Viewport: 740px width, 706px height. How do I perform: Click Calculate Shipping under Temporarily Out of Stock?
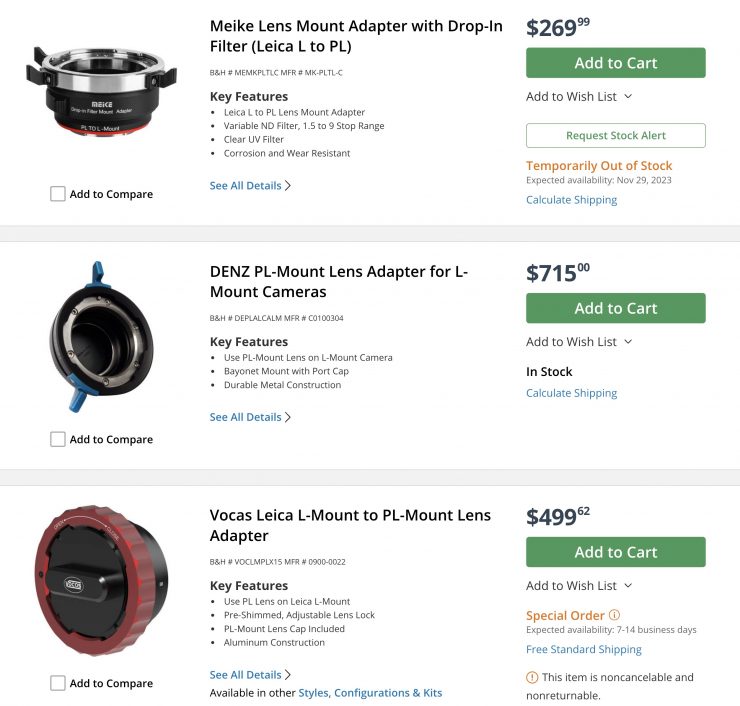tap(571, 200)
